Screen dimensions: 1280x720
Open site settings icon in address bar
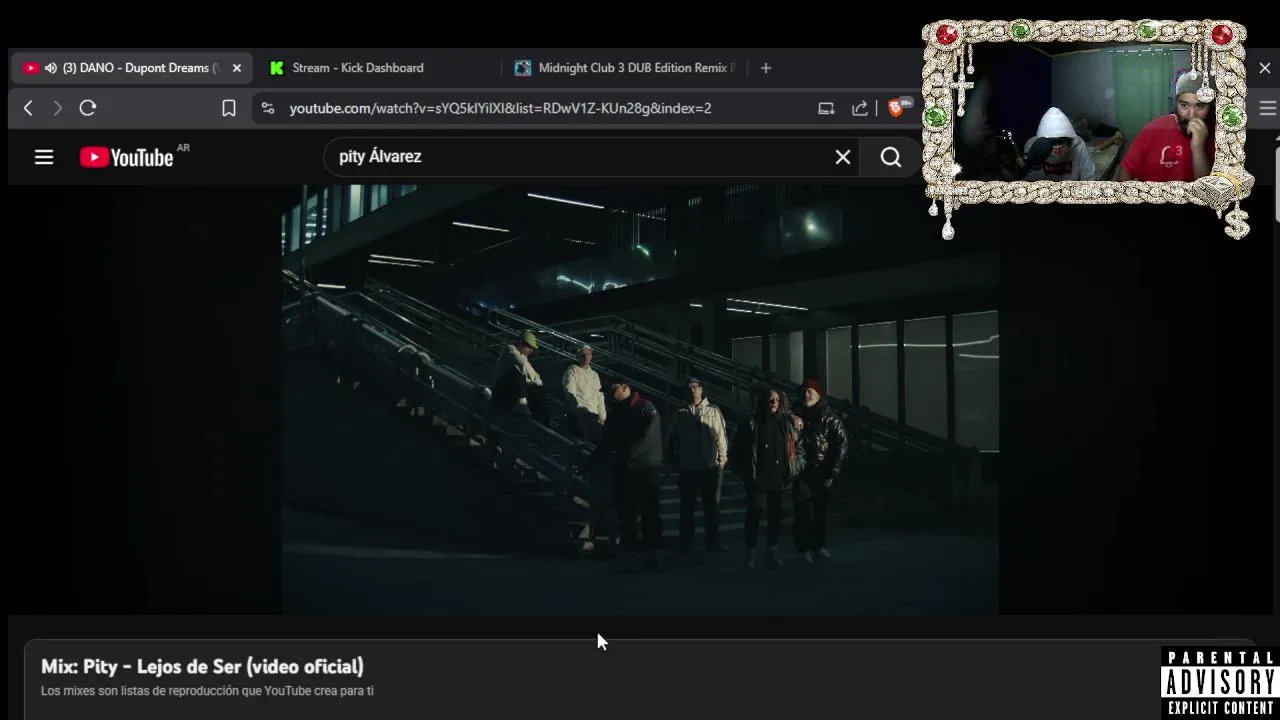pyautogui.click(x=268, y=108)
